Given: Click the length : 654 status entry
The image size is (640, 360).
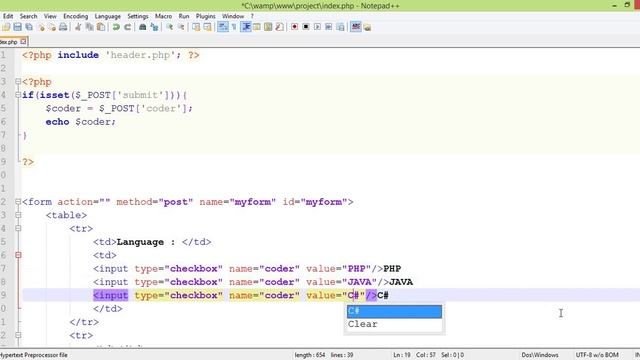Looking at the screenshot, I should click(x=310, y=355).
